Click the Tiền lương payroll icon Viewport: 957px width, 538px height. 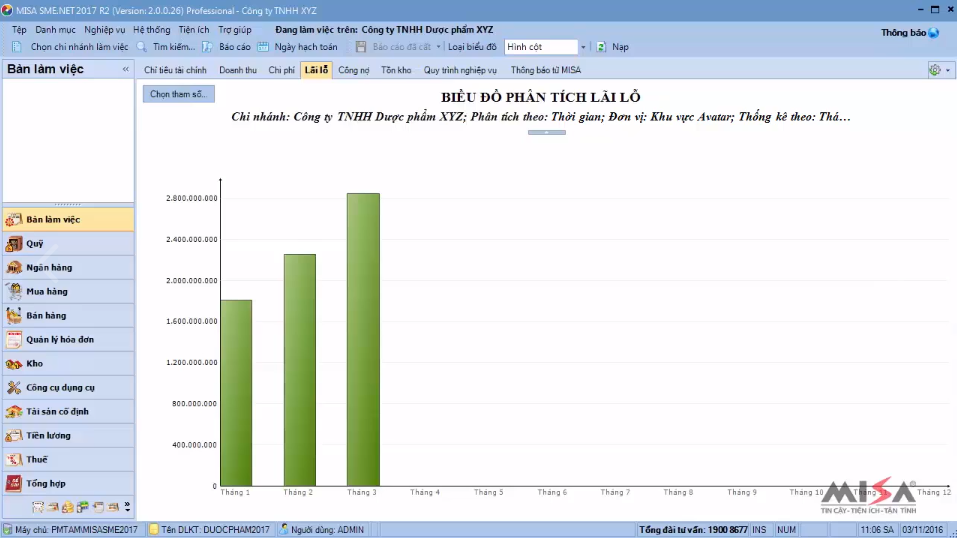(x=13, y=435)
